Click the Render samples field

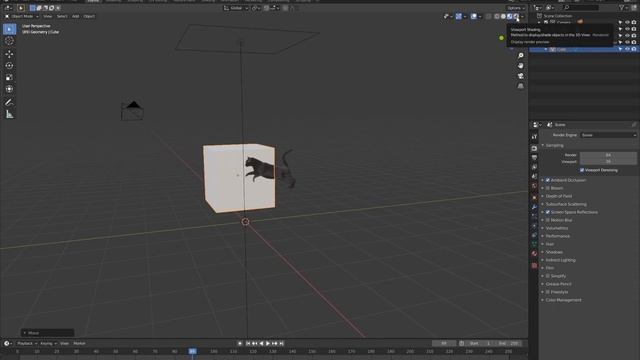click(608, 155)
